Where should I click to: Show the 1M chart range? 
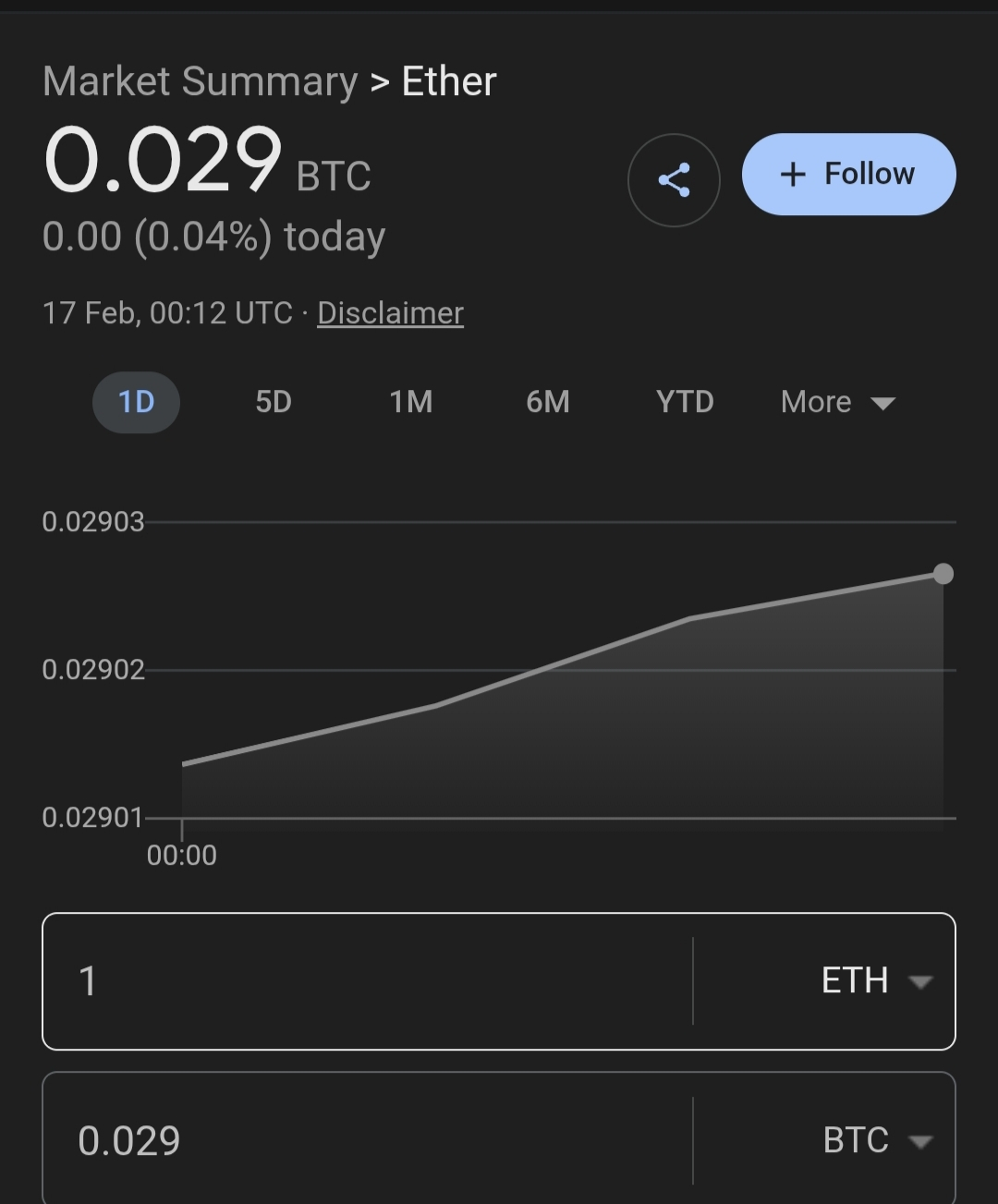coord(410,402)
